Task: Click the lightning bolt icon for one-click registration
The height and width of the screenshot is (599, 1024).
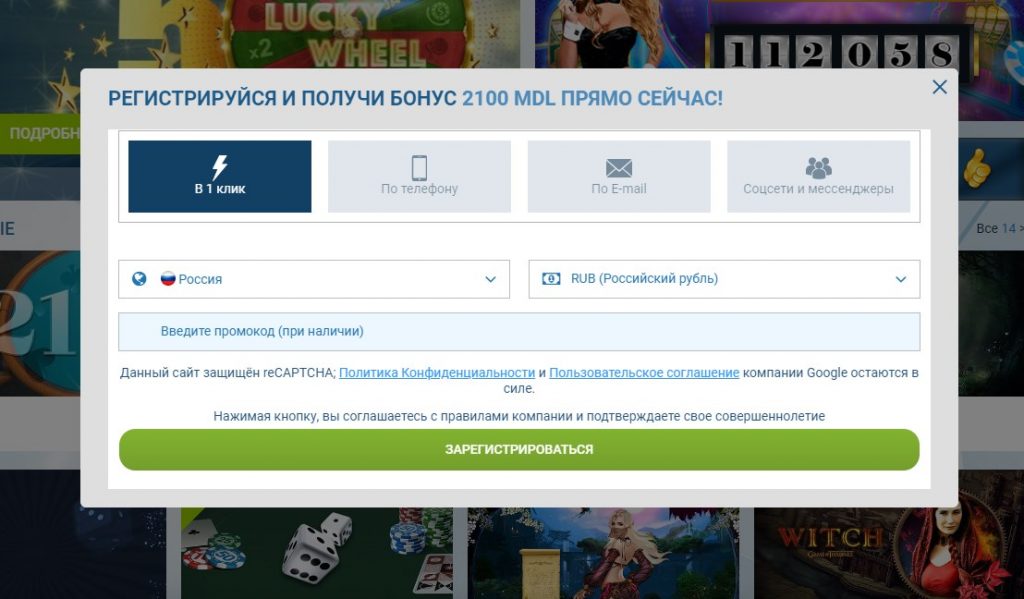Action: [x=219, y=167]
